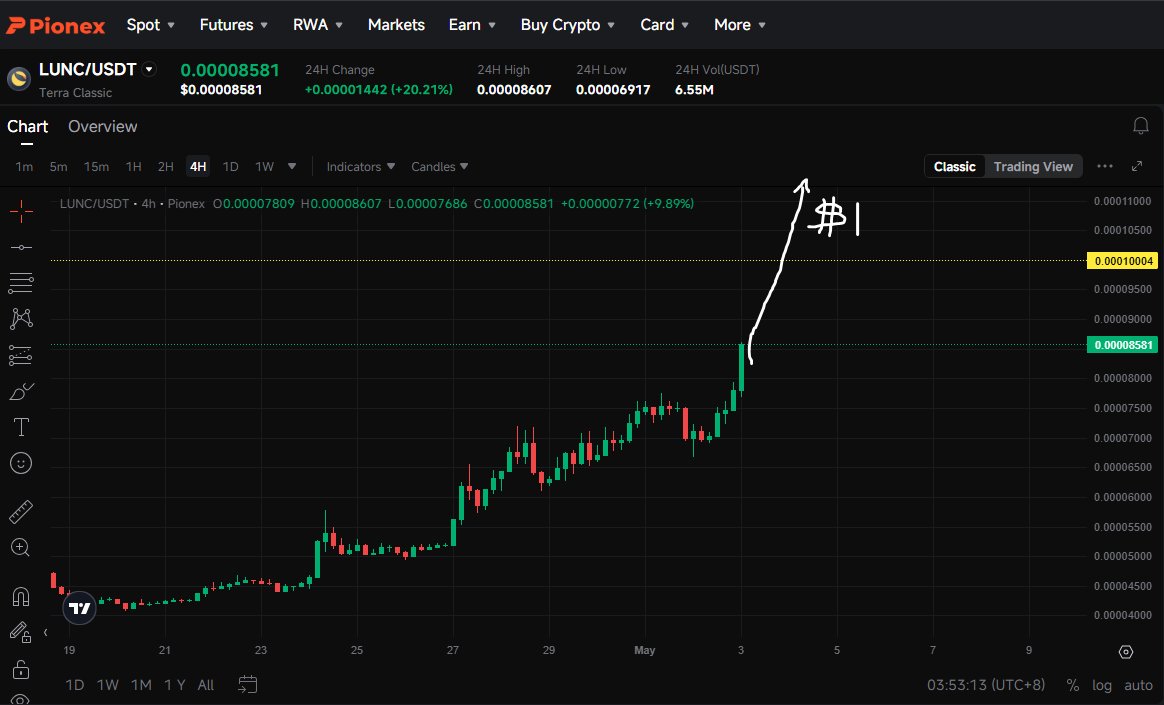This screenshot has height=705, width=1164.
Task: Select the Text annotation tool
Action: click(x=21, y=427)
